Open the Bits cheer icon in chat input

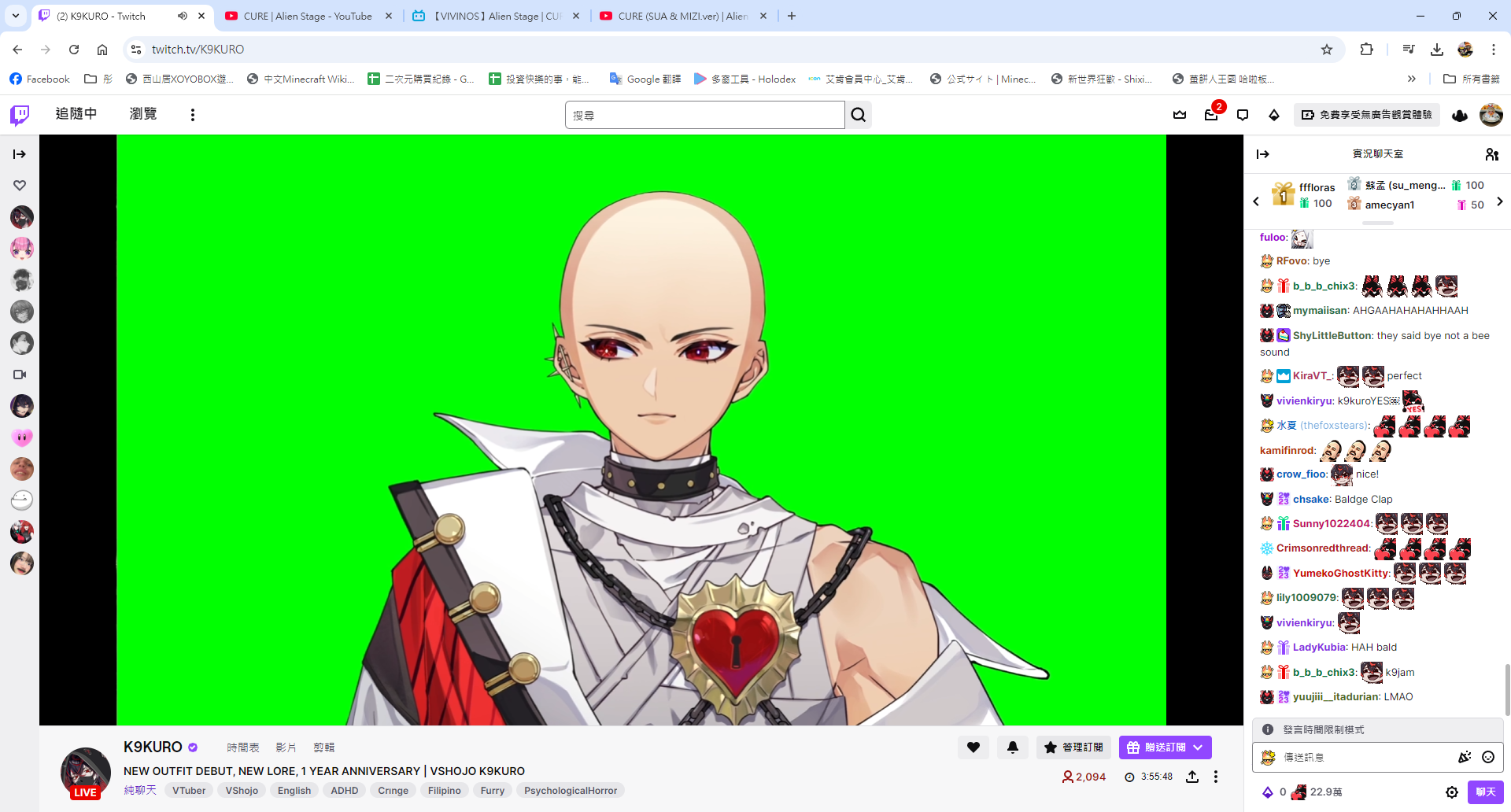[x=1465, y=757]
